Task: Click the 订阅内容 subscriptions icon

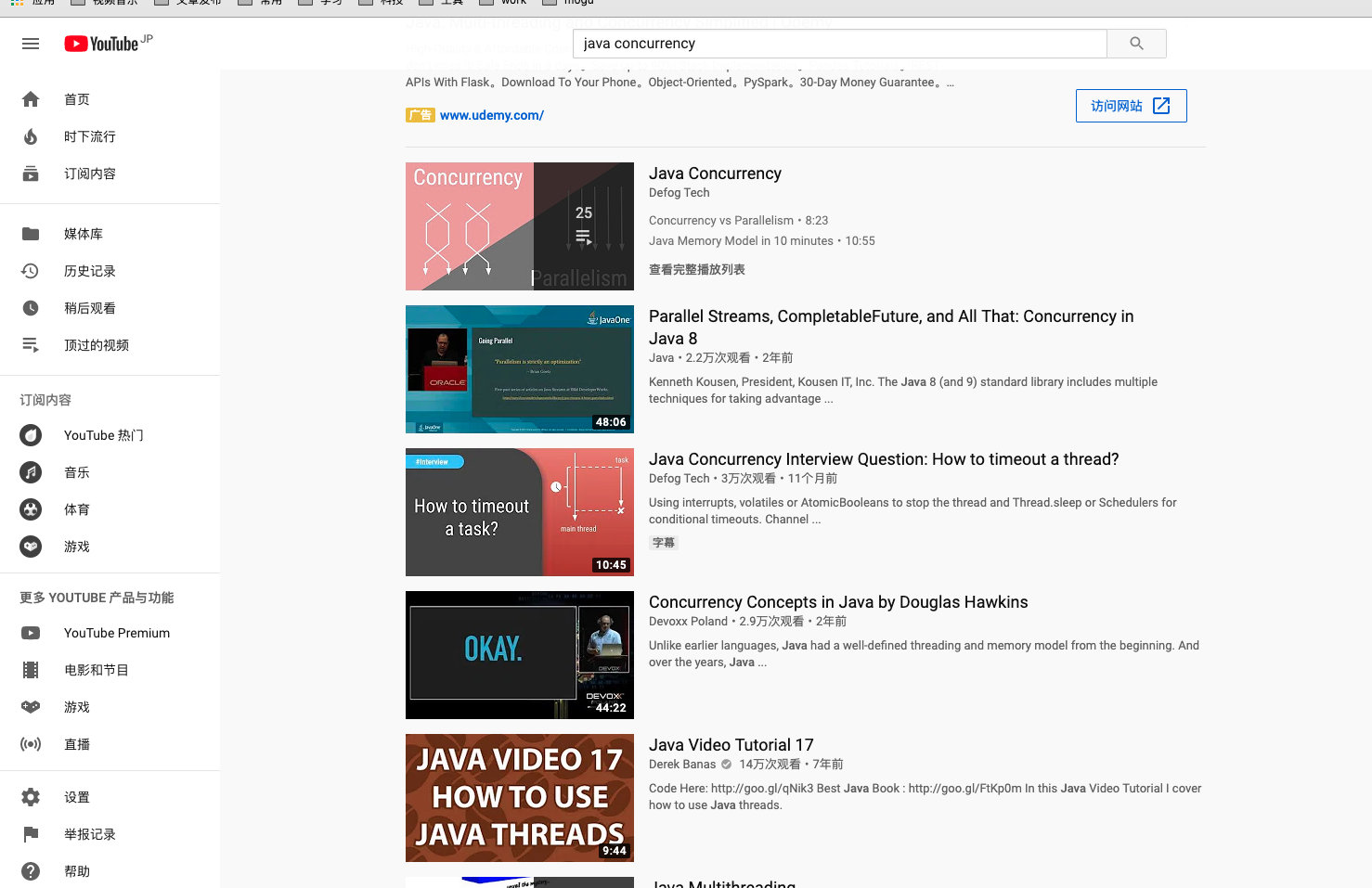Action: (31, 174)
